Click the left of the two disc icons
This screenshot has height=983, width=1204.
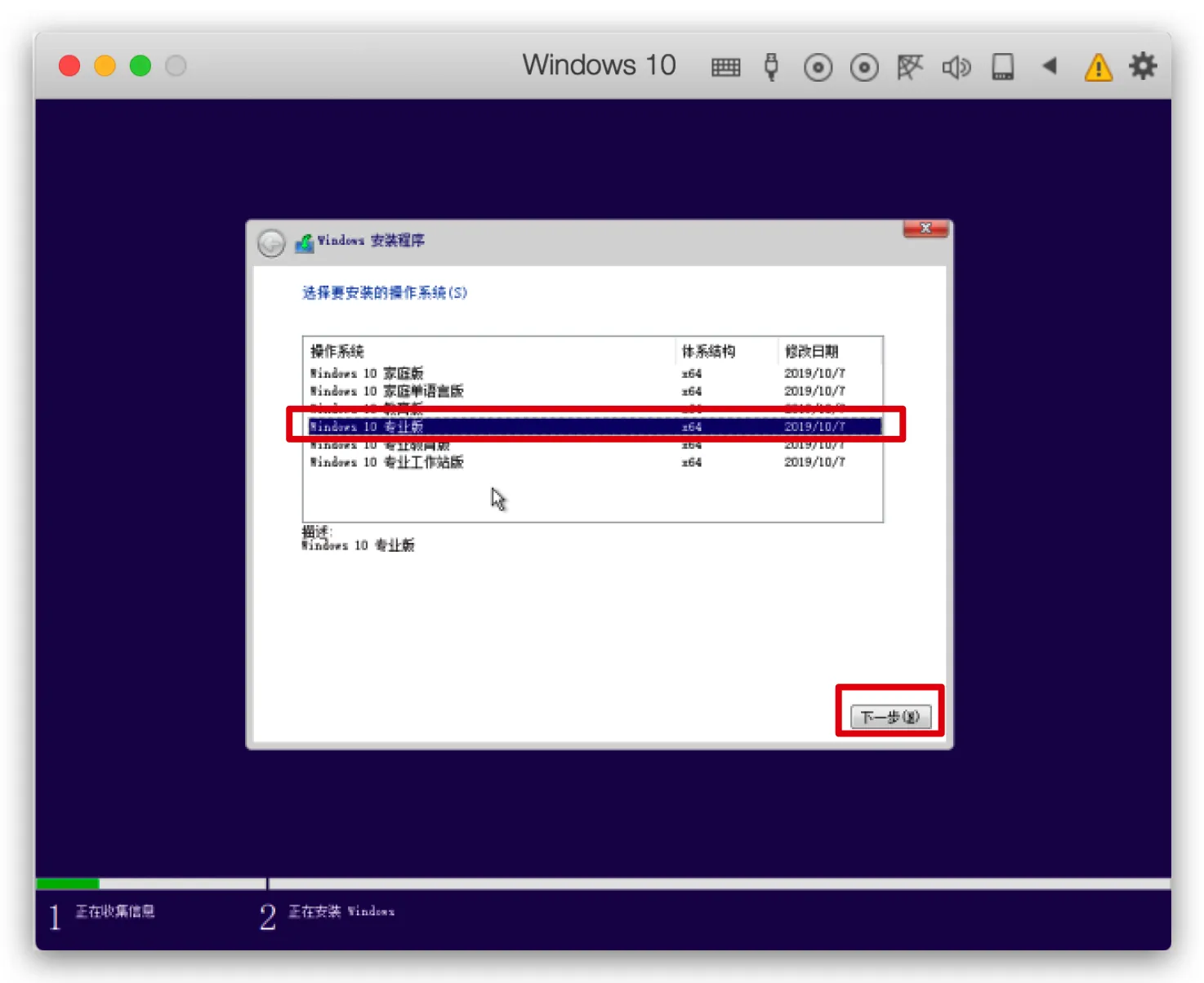click(818, 67)
